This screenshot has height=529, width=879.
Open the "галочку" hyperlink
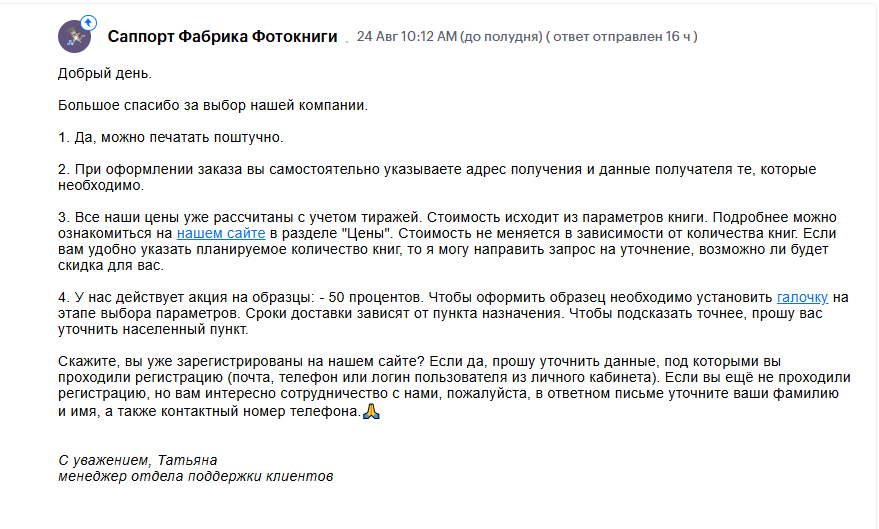802,297
